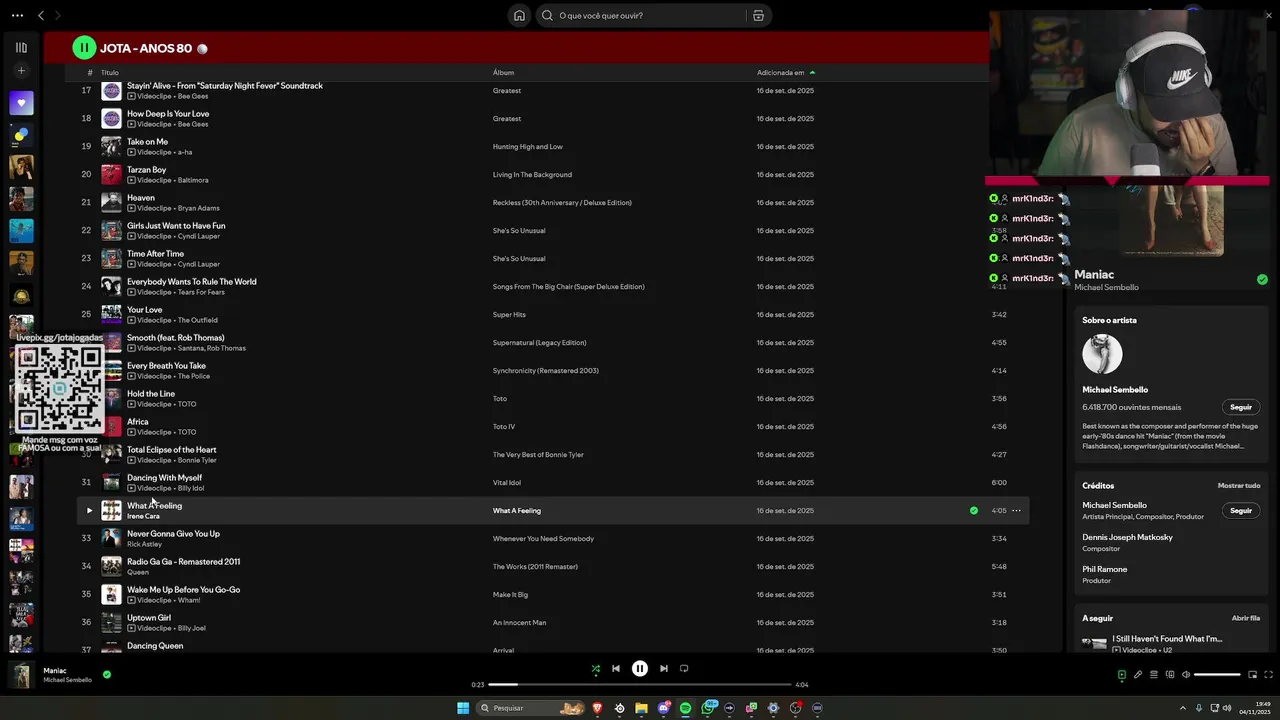Image resolution: width=1280 pixels, height=720 pixels.
Task: Enter full screen player mode
Action: [1268, 675]
